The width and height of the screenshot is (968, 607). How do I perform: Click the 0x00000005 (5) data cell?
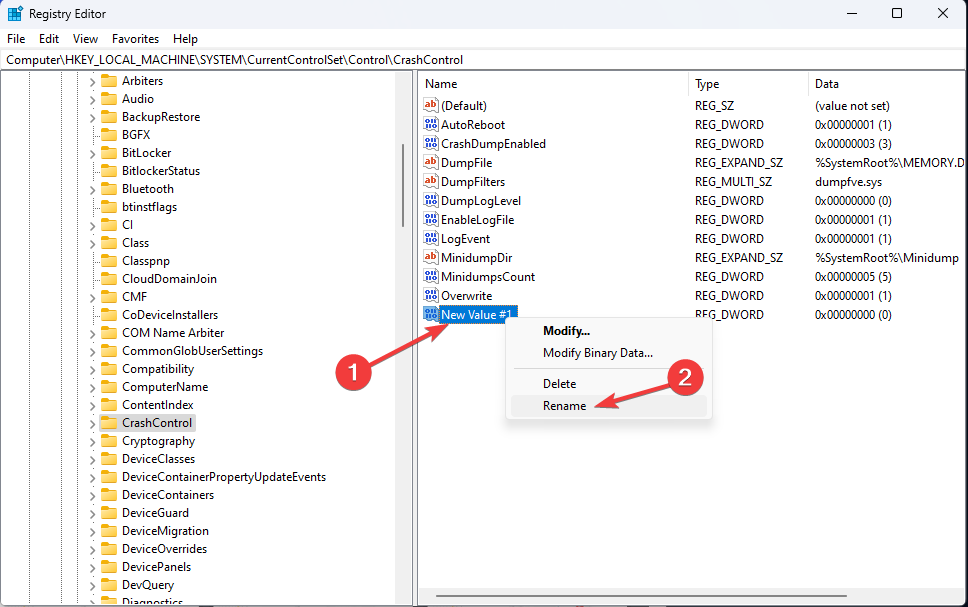click(853, 277)
